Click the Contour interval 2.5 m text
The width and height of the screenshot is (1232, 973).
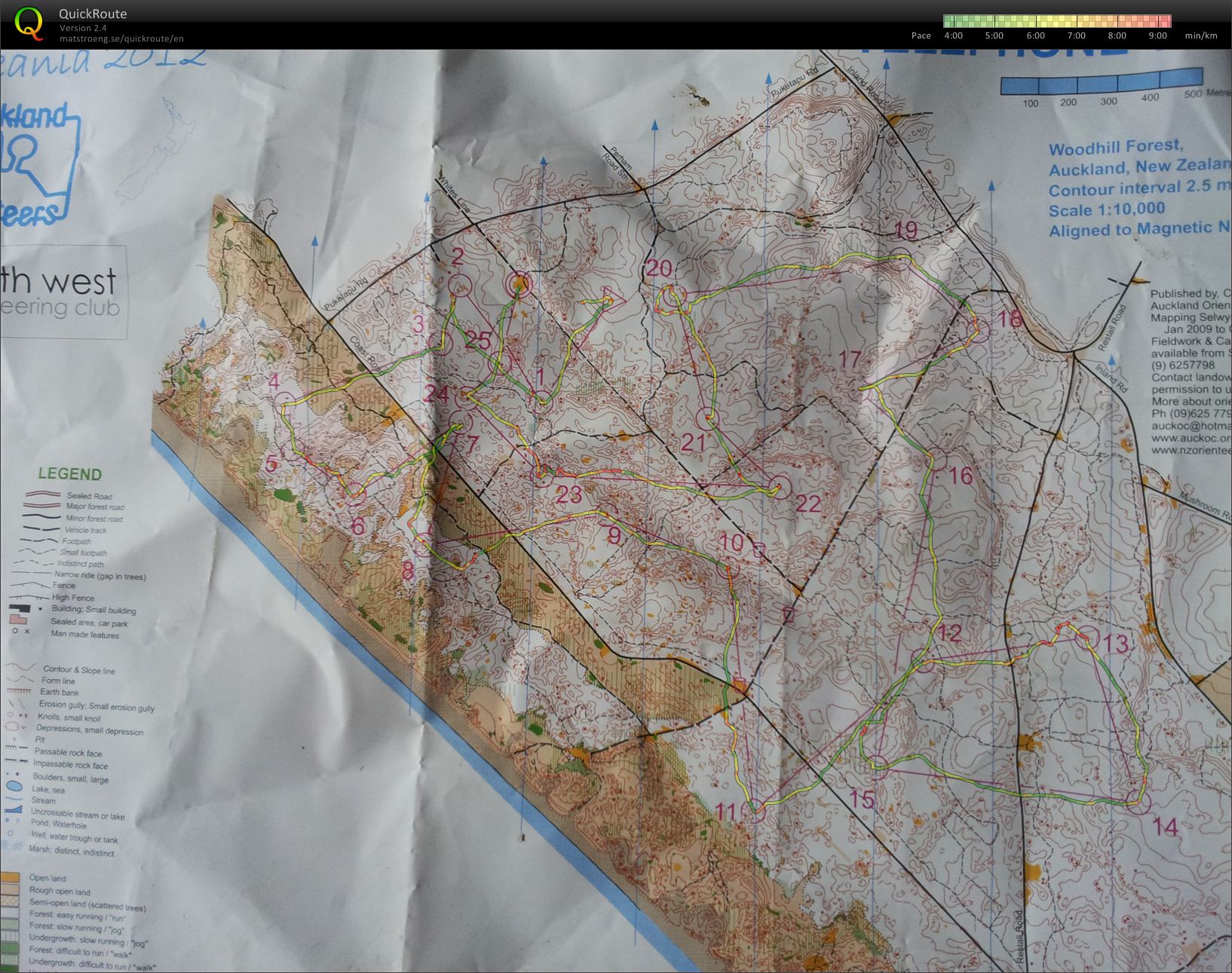(x=1139, y=189)
